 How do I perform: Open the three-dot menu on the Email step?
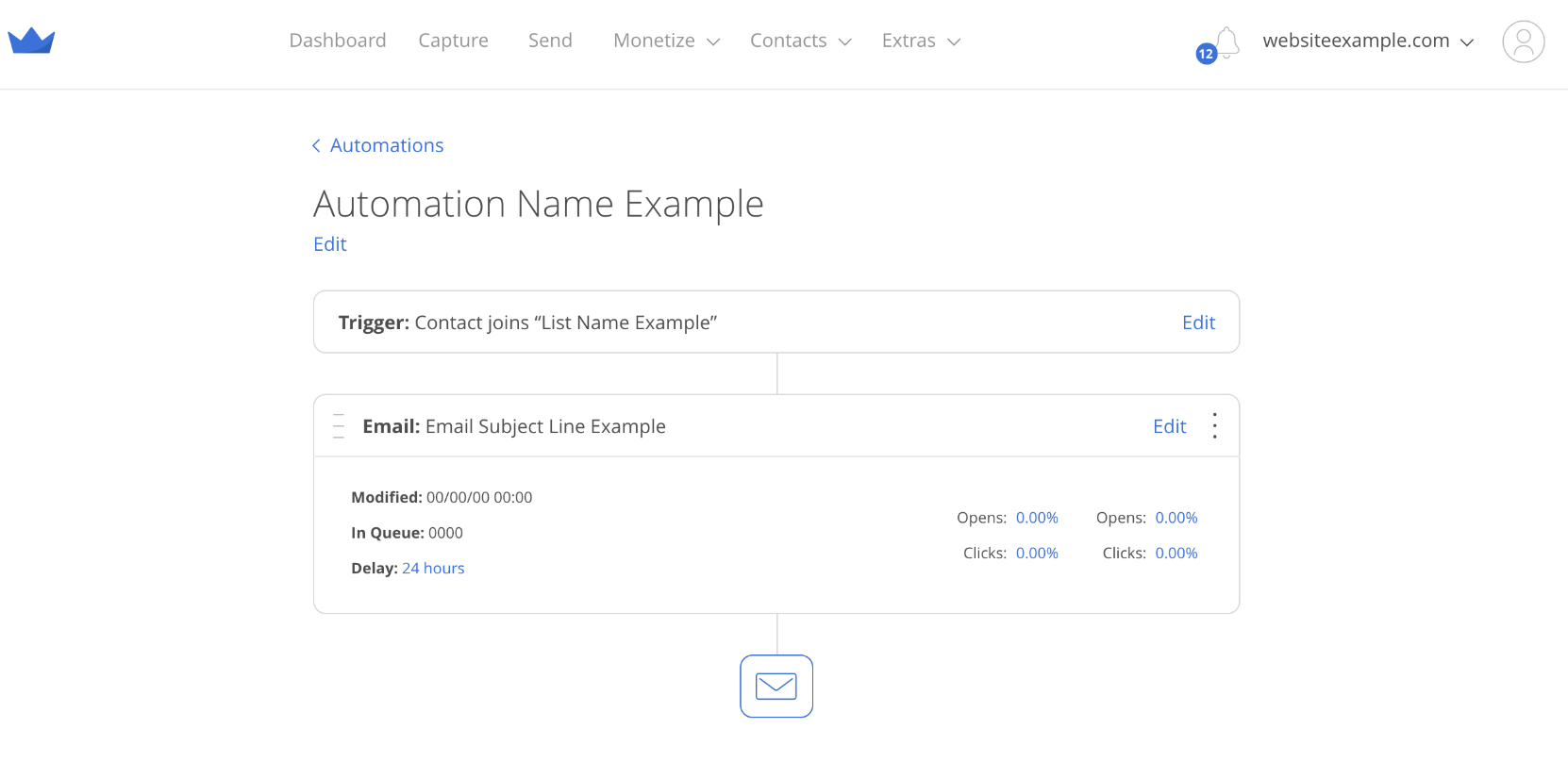click(x=1214, y=425)
